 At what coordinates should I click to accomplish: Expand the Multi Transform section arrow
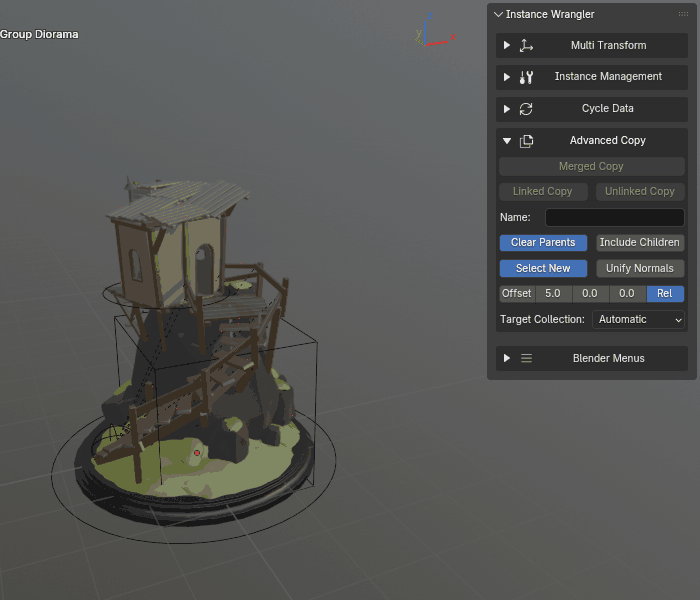(x=507, y=46)
